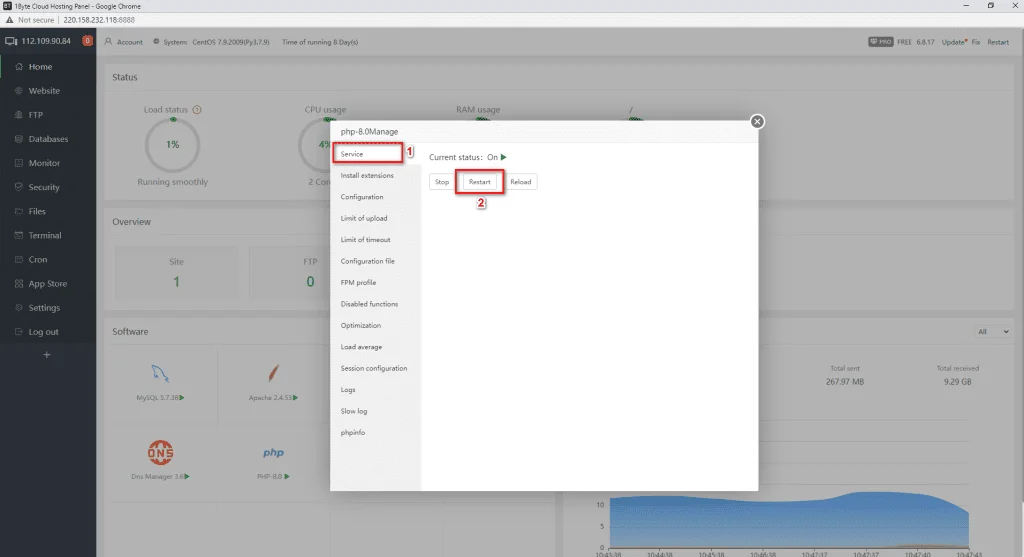Click the 112.109.90.84 server label
1024x557 pixels.
pos(46,40)
